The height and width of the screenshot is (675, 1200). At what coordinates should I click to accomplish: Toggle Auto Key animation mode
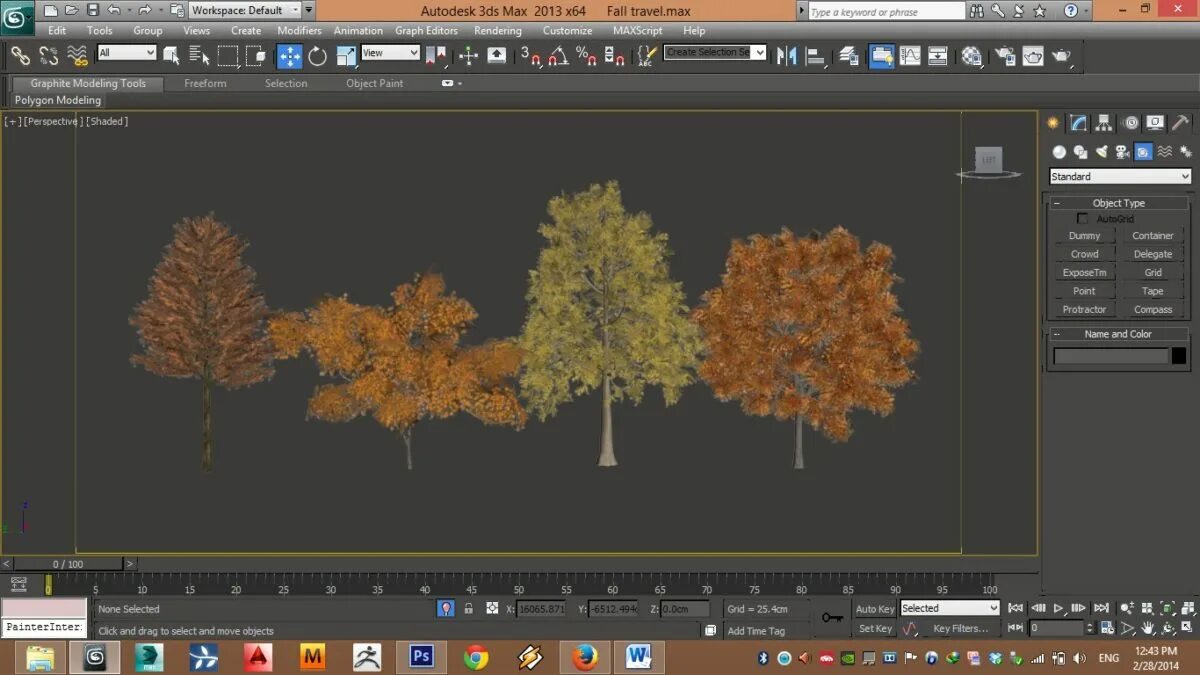(x=875, y=608)
